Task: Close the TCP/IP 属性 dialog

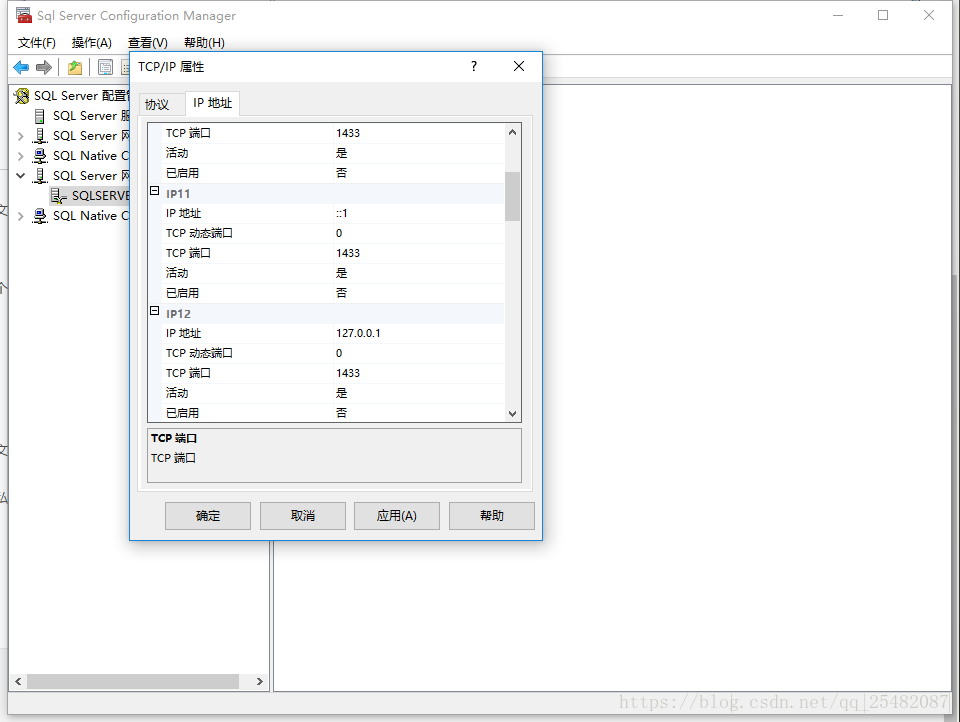Action: coord(519,66)
